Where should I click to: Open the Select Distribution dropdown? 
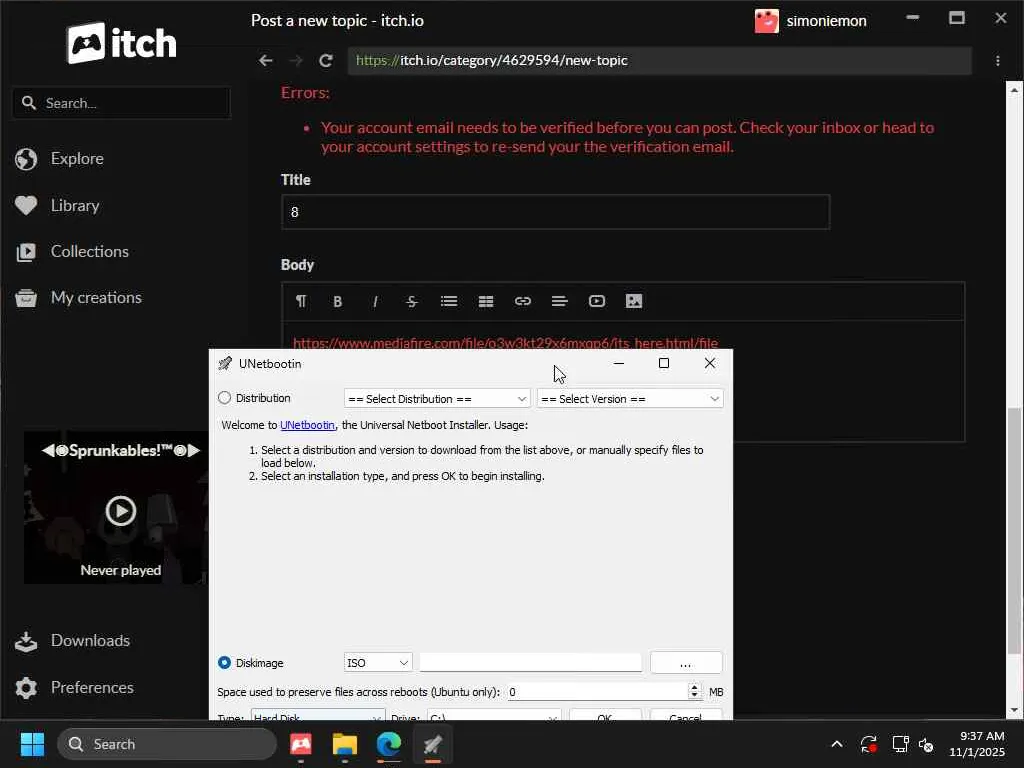(x=437, y=399)
